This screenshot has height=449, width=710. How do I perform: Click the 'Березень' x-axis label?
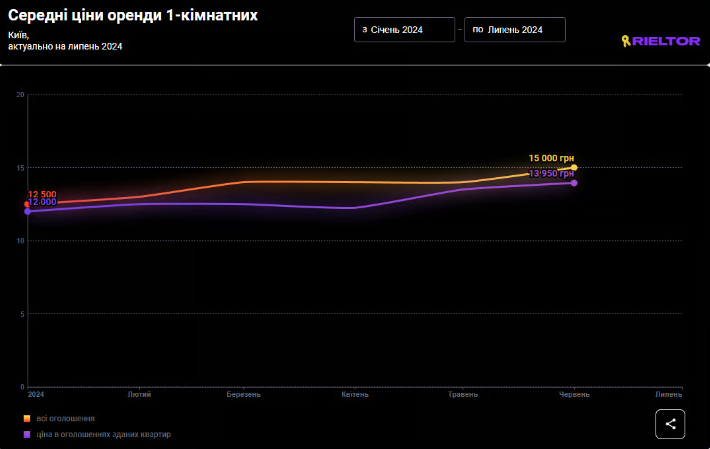click(244, 395)
